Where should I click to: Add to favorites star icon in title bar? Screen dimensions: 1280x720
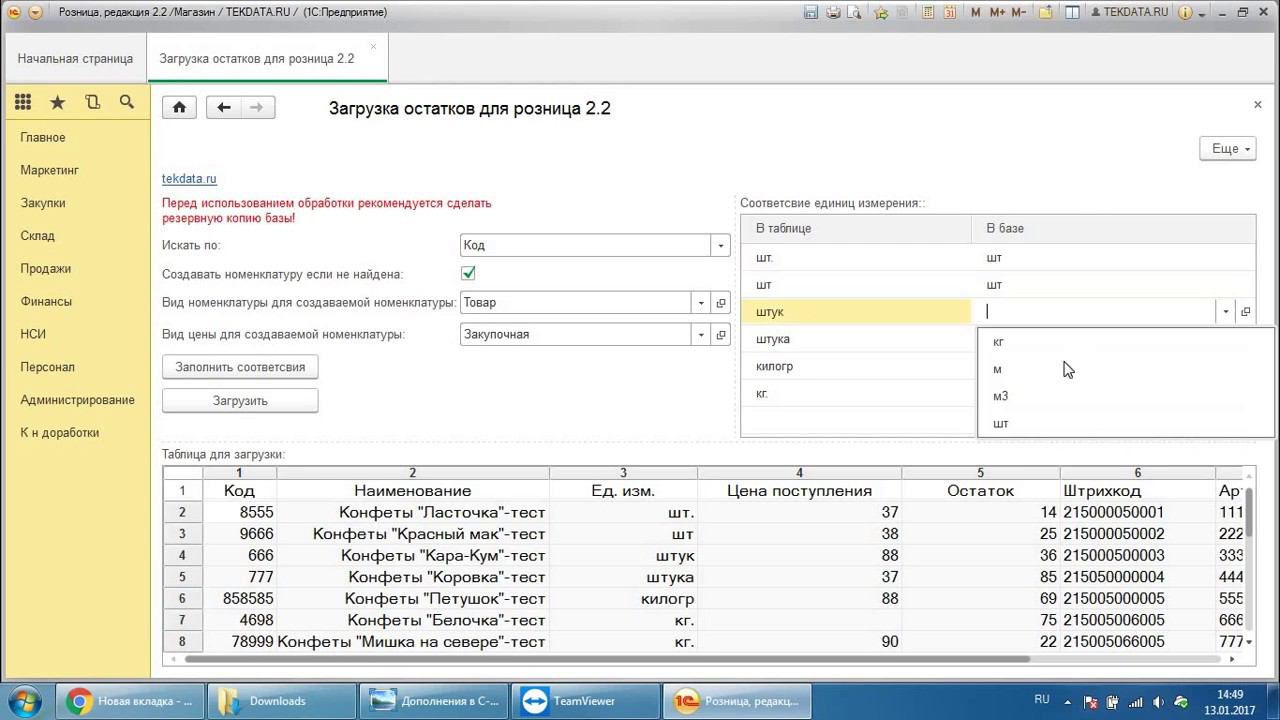[881, 12]
